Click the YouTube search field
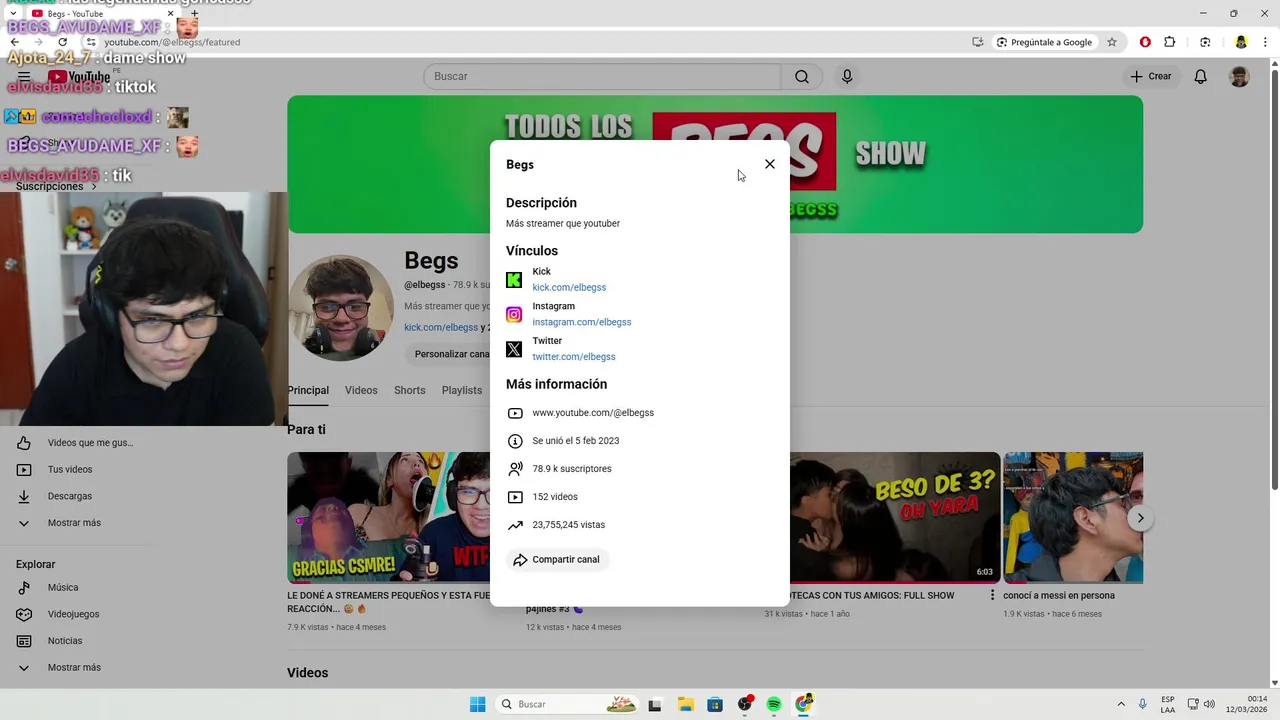The width and height of the screenshot is (1280, 720). 602,76
